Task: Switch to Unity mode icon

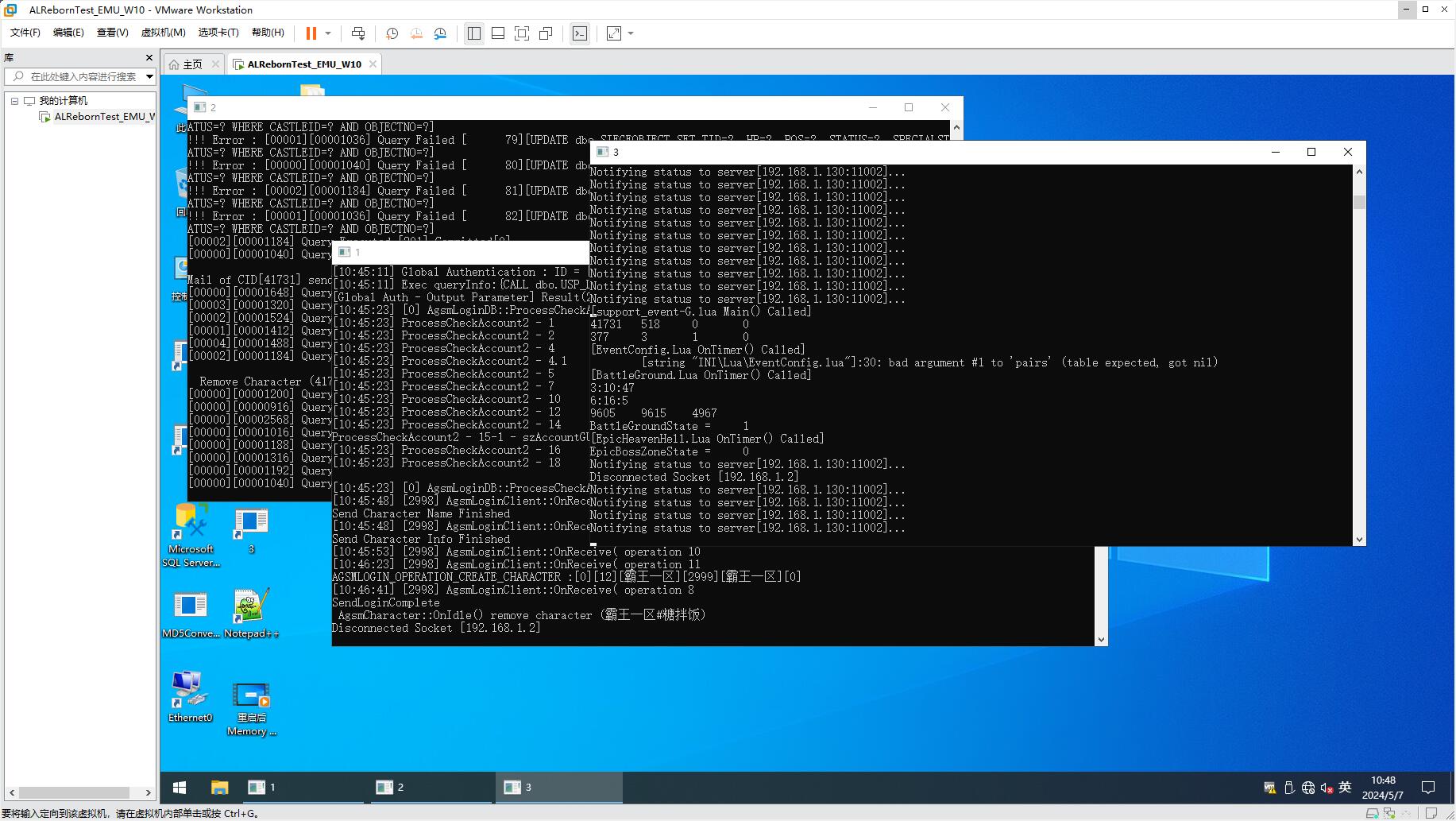Action: [546, 33]
